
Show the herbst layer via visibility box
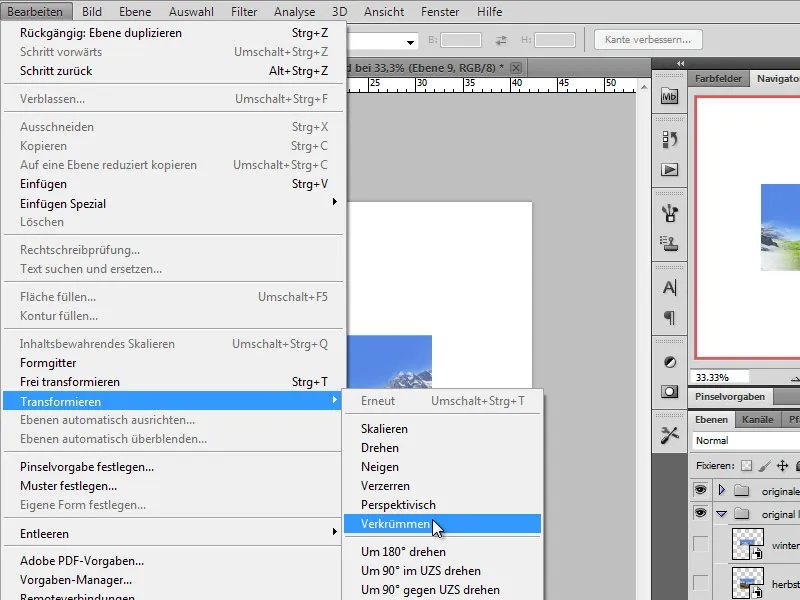[701, 582]
